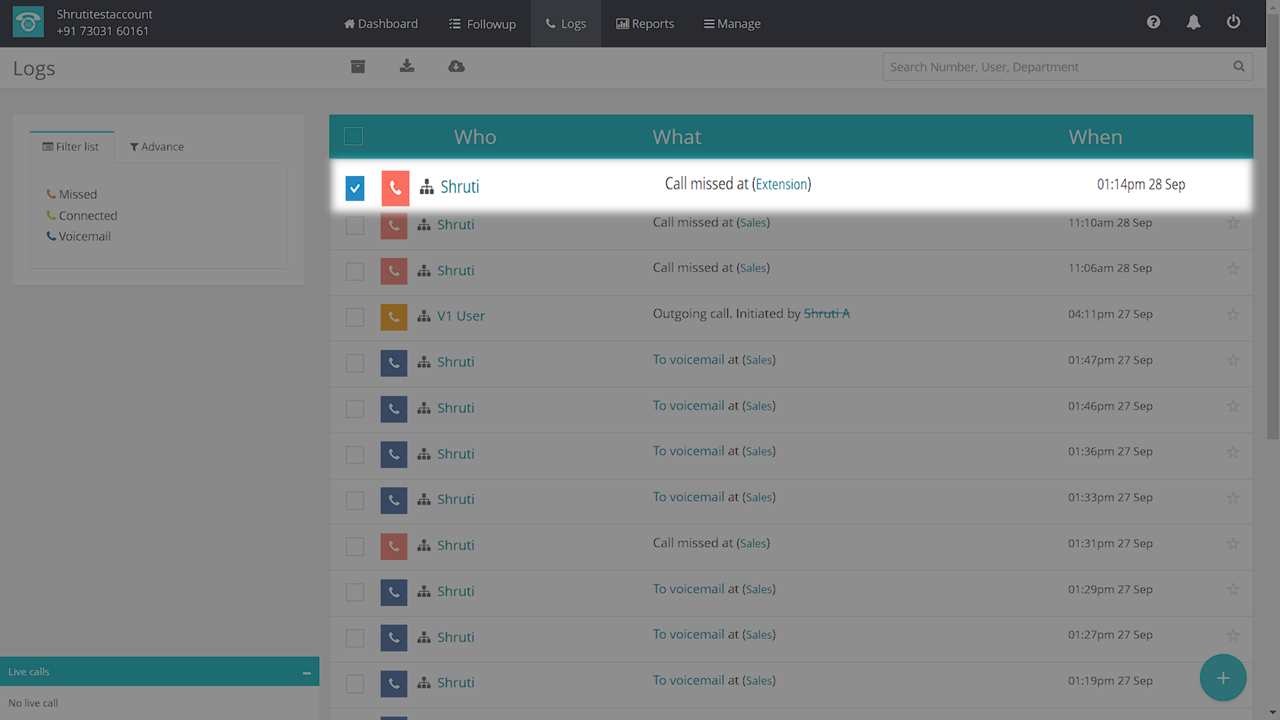Collapse the Live calls panel
This screenshot has height=720, width=1280.
(x=306, y=673)
